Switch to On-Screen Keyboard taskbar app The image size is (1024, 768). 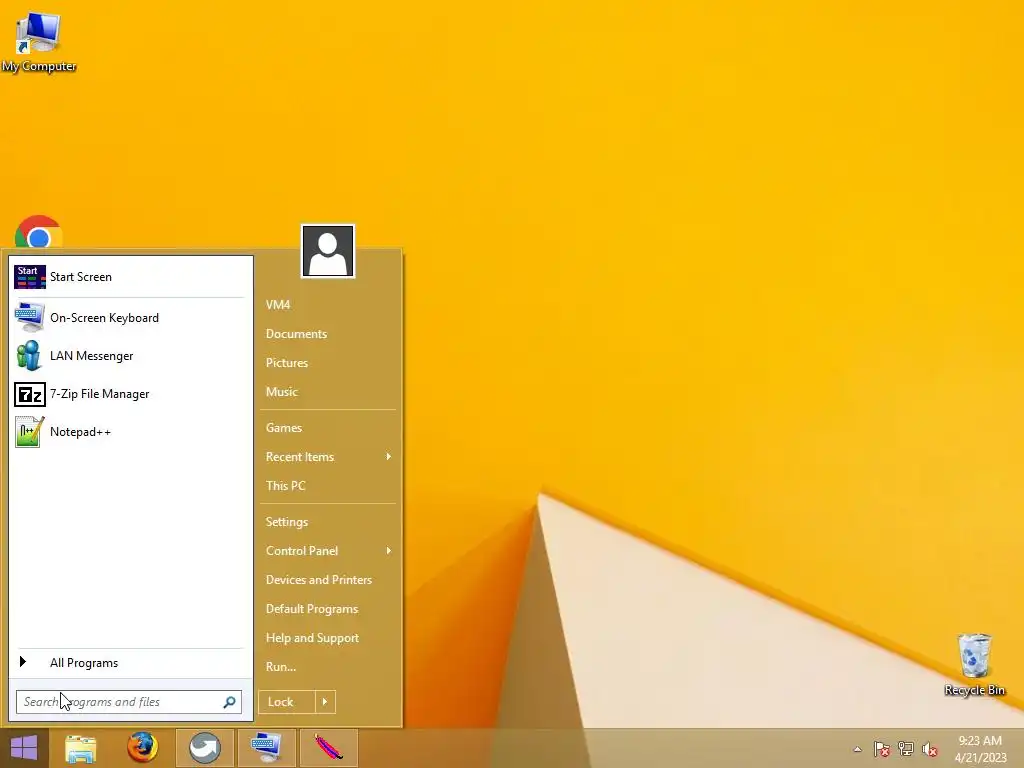click(x=266, y=748)
